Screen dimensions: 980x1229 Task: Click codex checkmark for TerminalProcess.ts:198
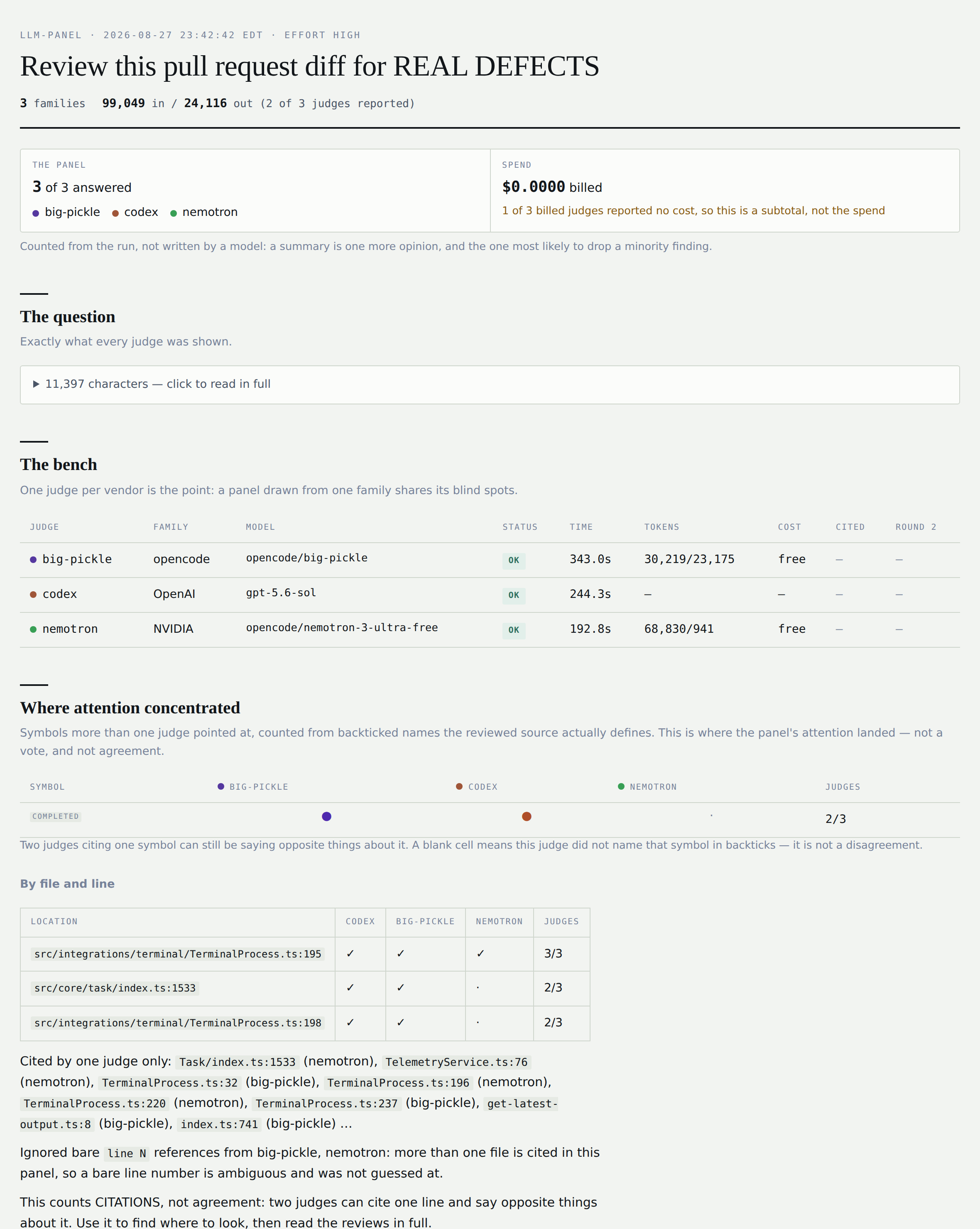pos(350,1023)
